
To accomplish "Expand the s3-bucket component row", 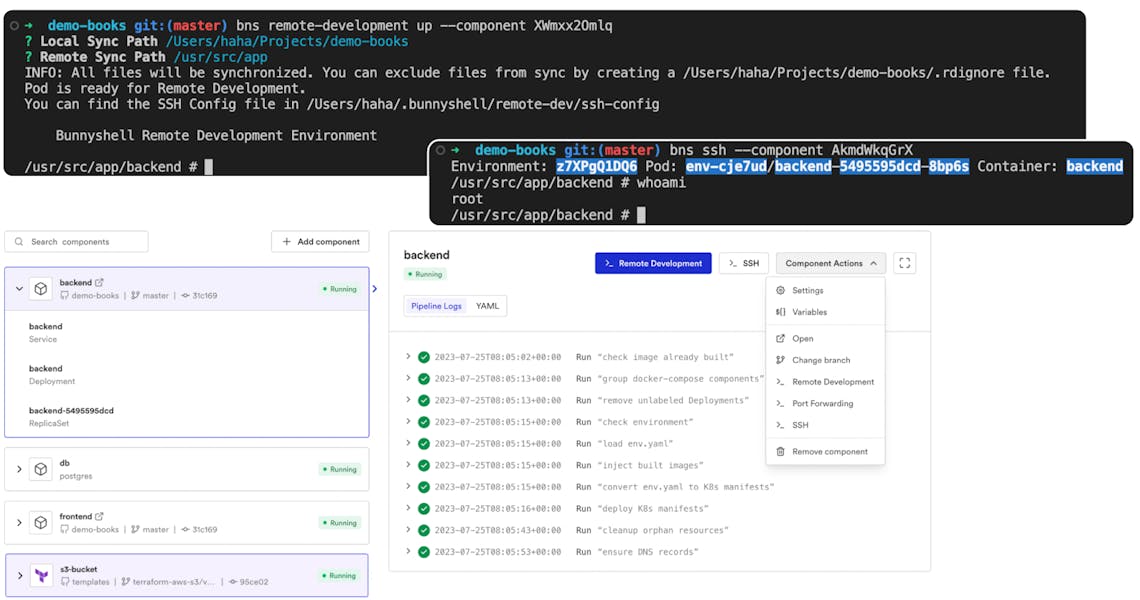I will [19, 576].
